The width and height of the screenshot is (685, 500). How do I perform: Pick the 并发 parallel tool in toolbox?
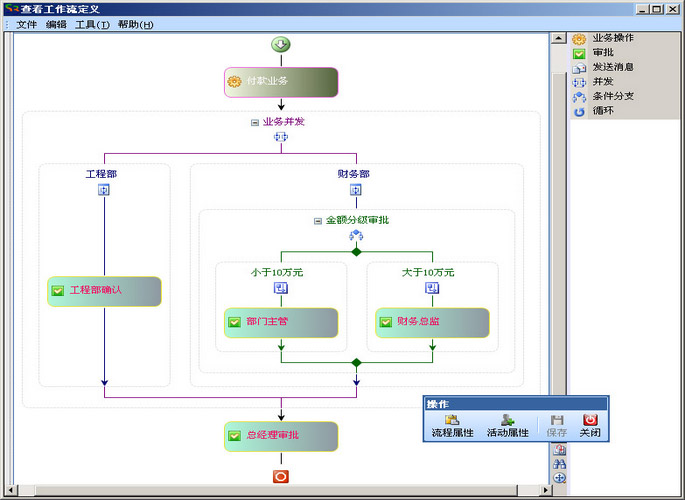coord(579,82)
